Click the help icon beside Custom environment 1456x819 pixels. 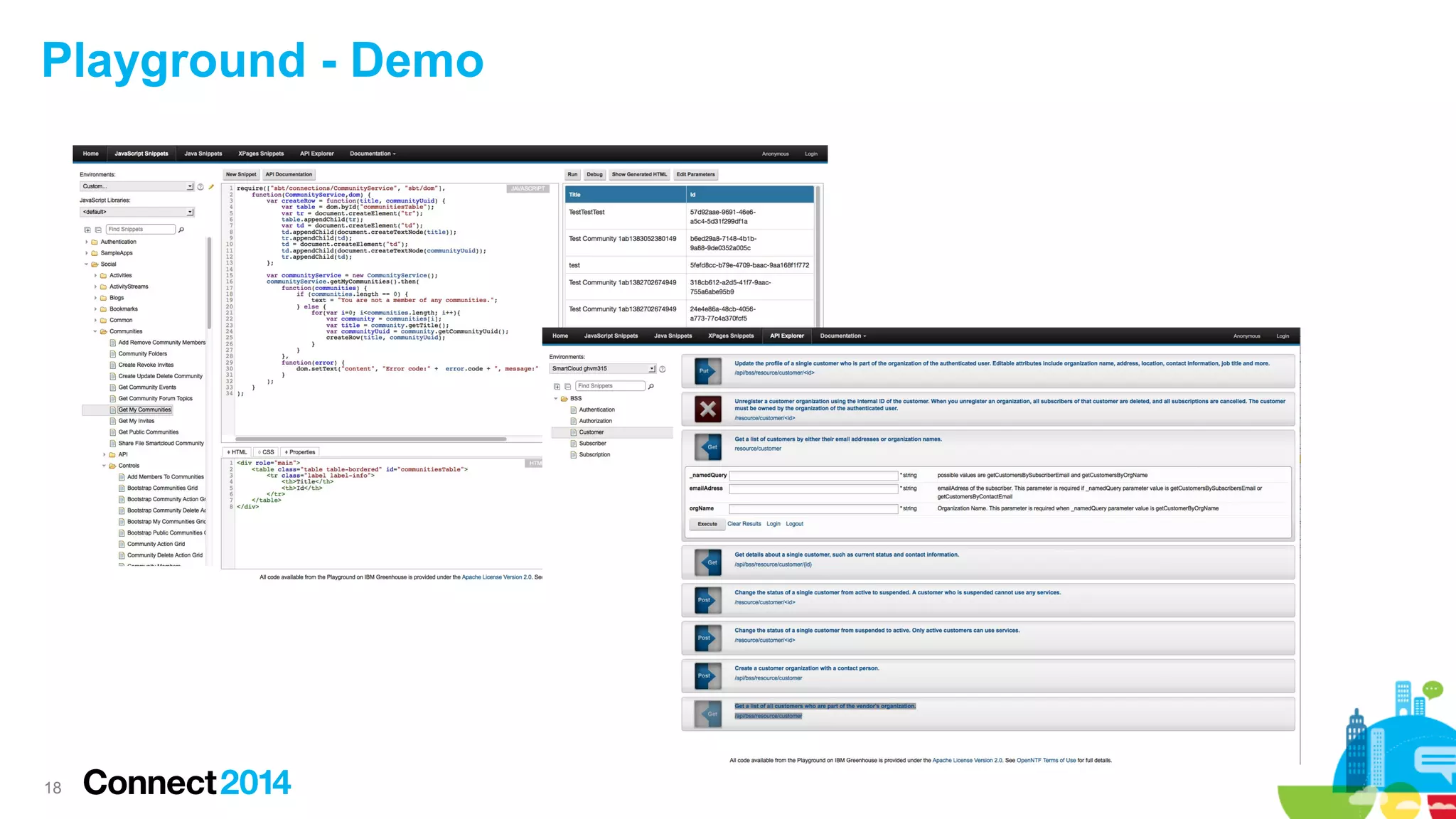pos(200,187)
